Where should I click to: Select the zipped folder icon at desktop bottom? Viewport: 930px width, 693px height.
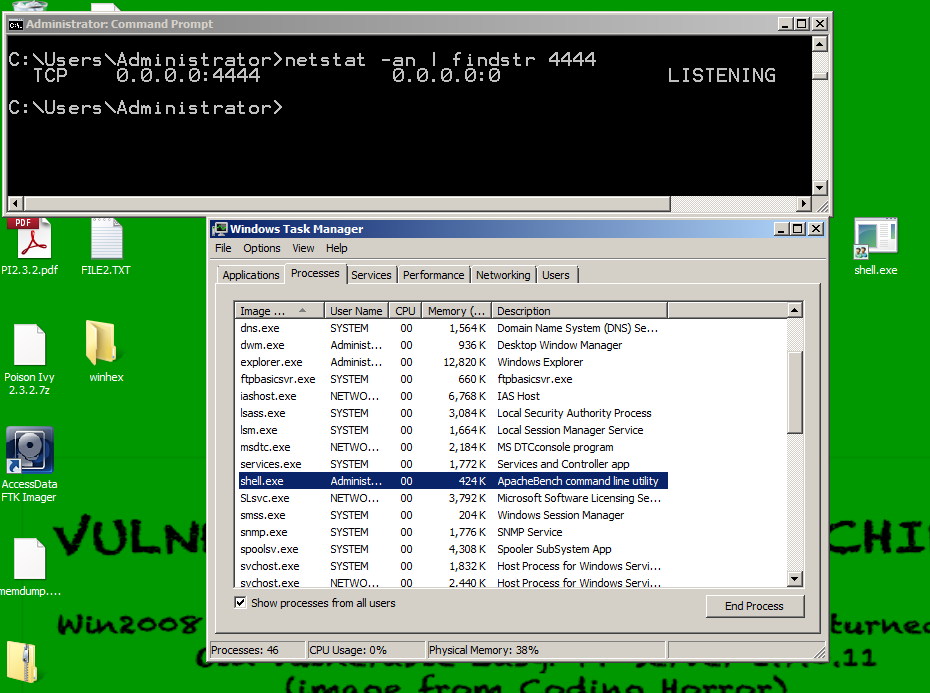(23, 663)
